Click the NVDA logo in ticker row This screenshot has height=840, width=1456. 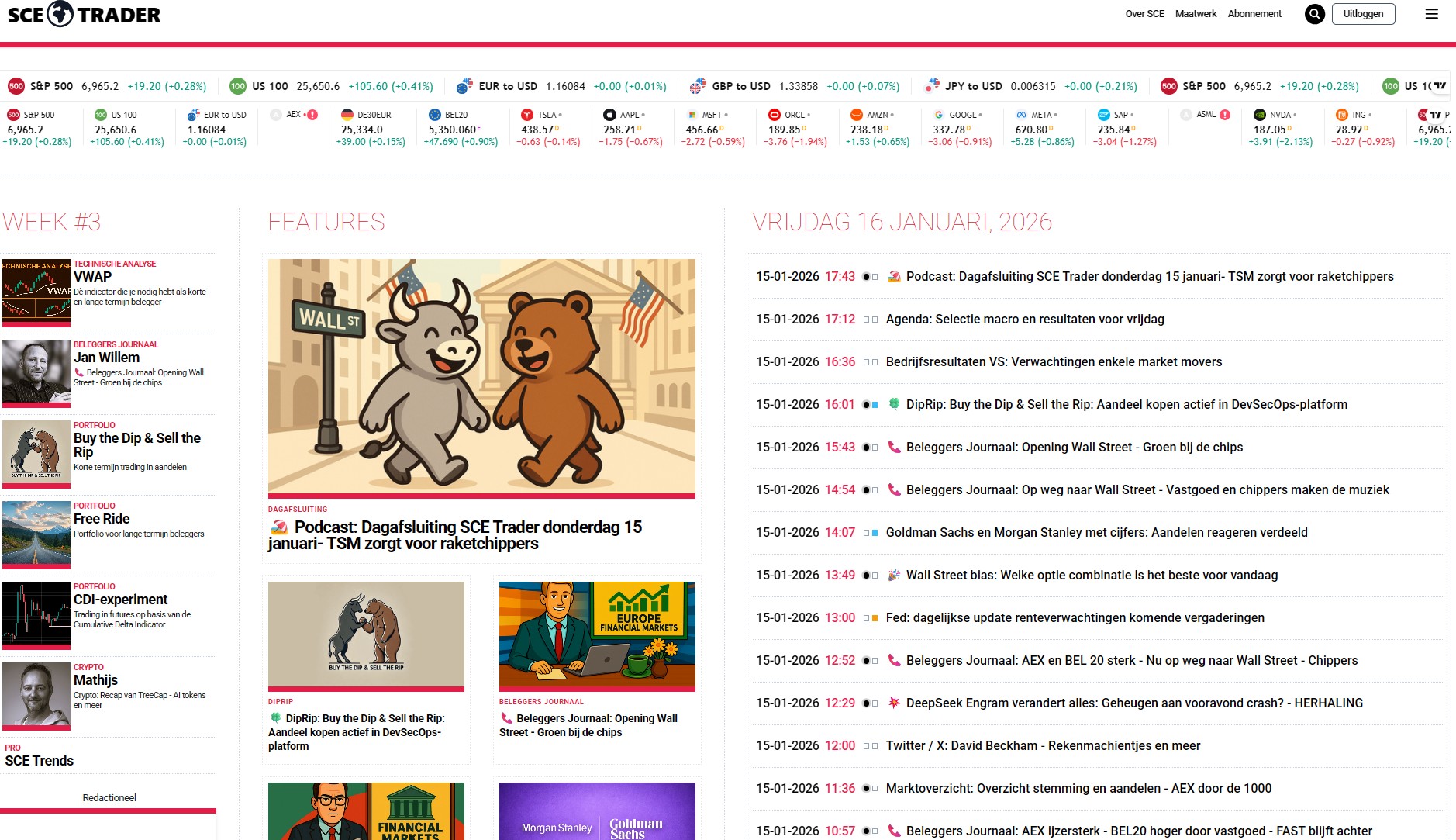tap(1260, 115)
